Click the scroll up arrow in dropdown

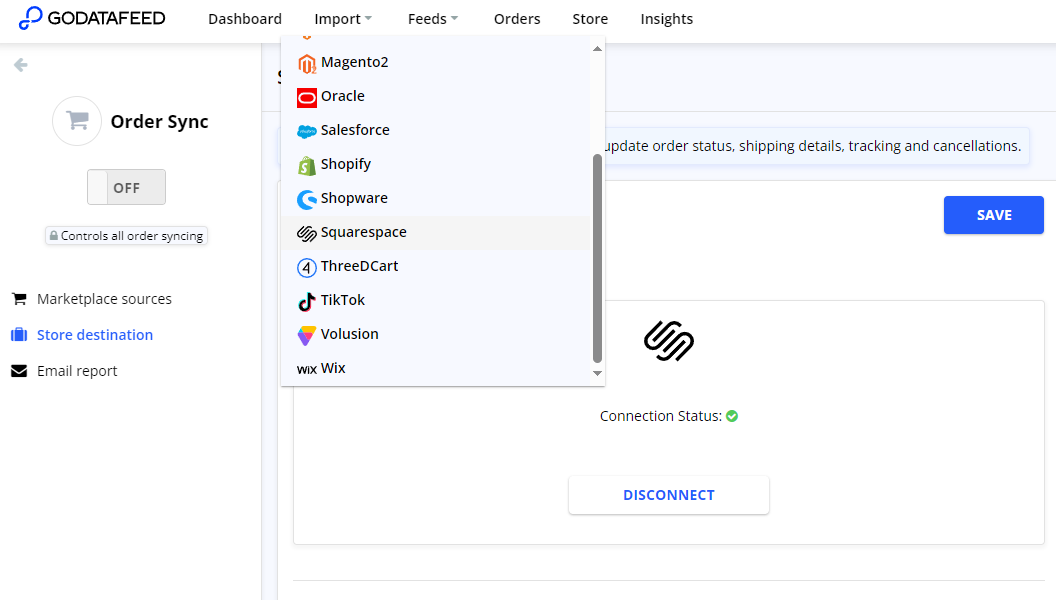click(x=597, y=48)
